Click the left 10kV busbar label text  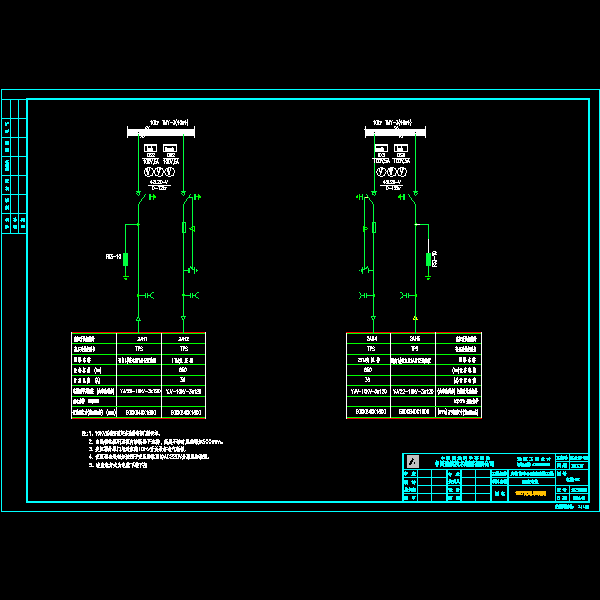[169, 122]
